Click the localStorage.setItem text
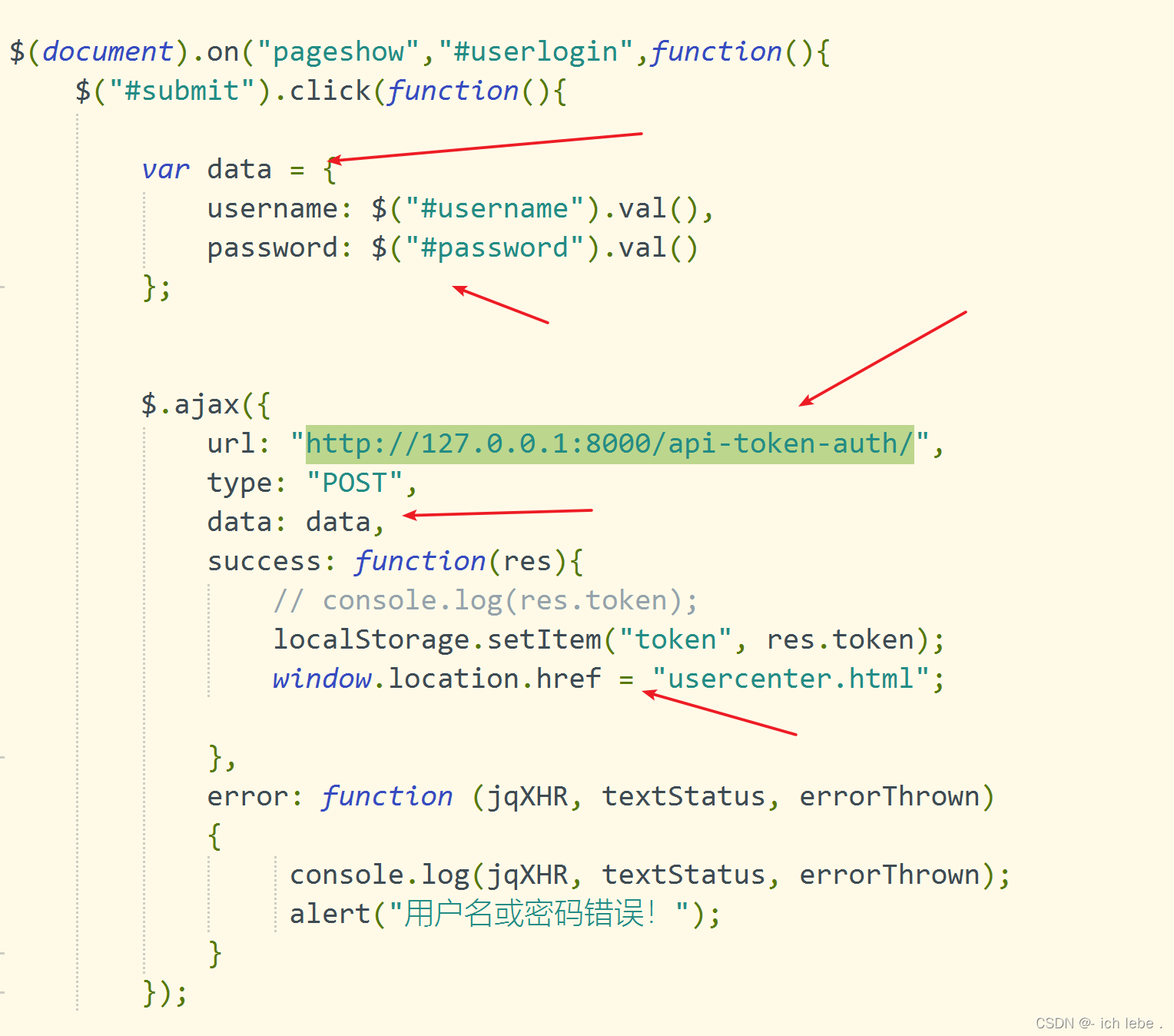The width and height of the screenshot is (1174, 1036). tap(438, 639)
